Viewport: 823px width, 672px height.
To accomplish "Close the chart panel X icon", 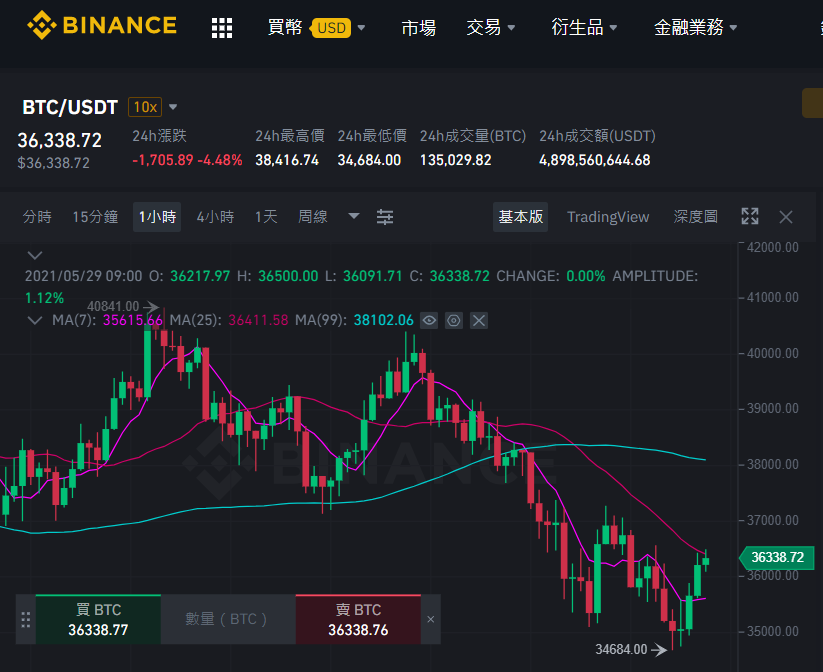I will (786, 217).
